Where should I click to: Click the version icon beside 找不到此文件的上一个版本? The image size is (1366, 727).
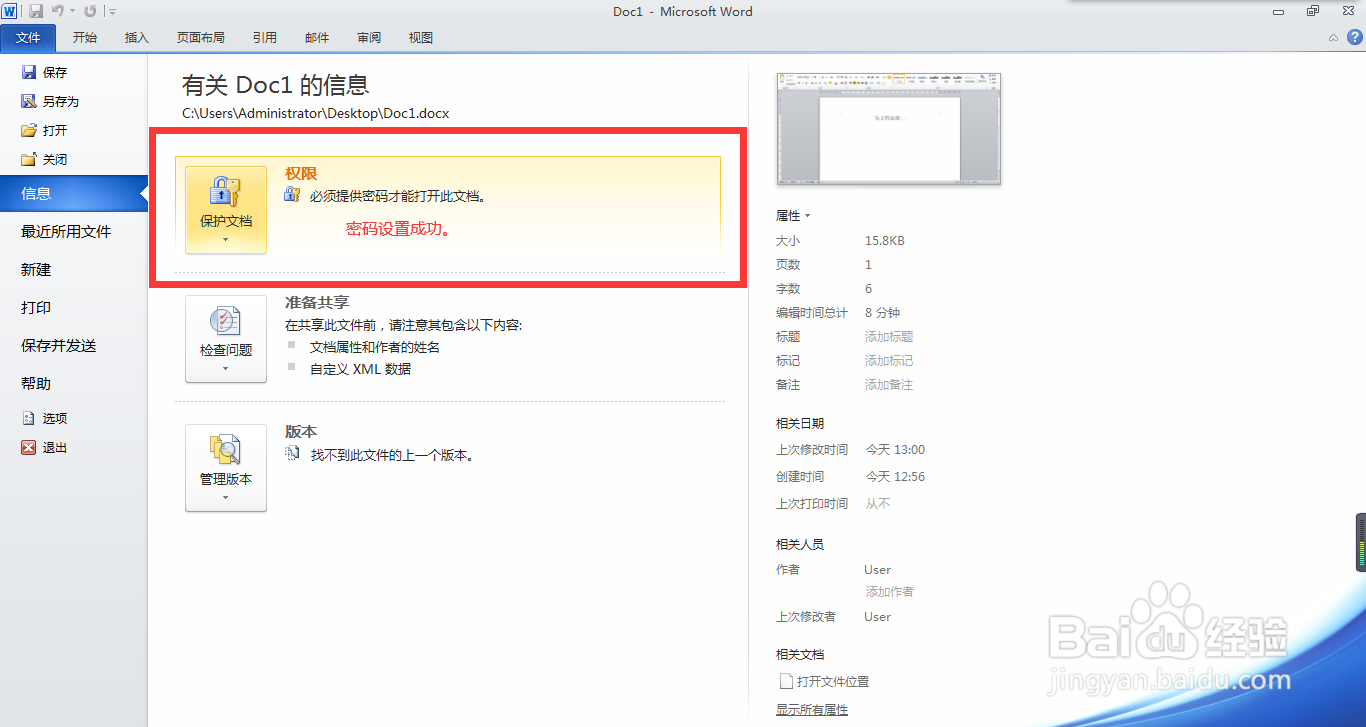pos(293,454)
